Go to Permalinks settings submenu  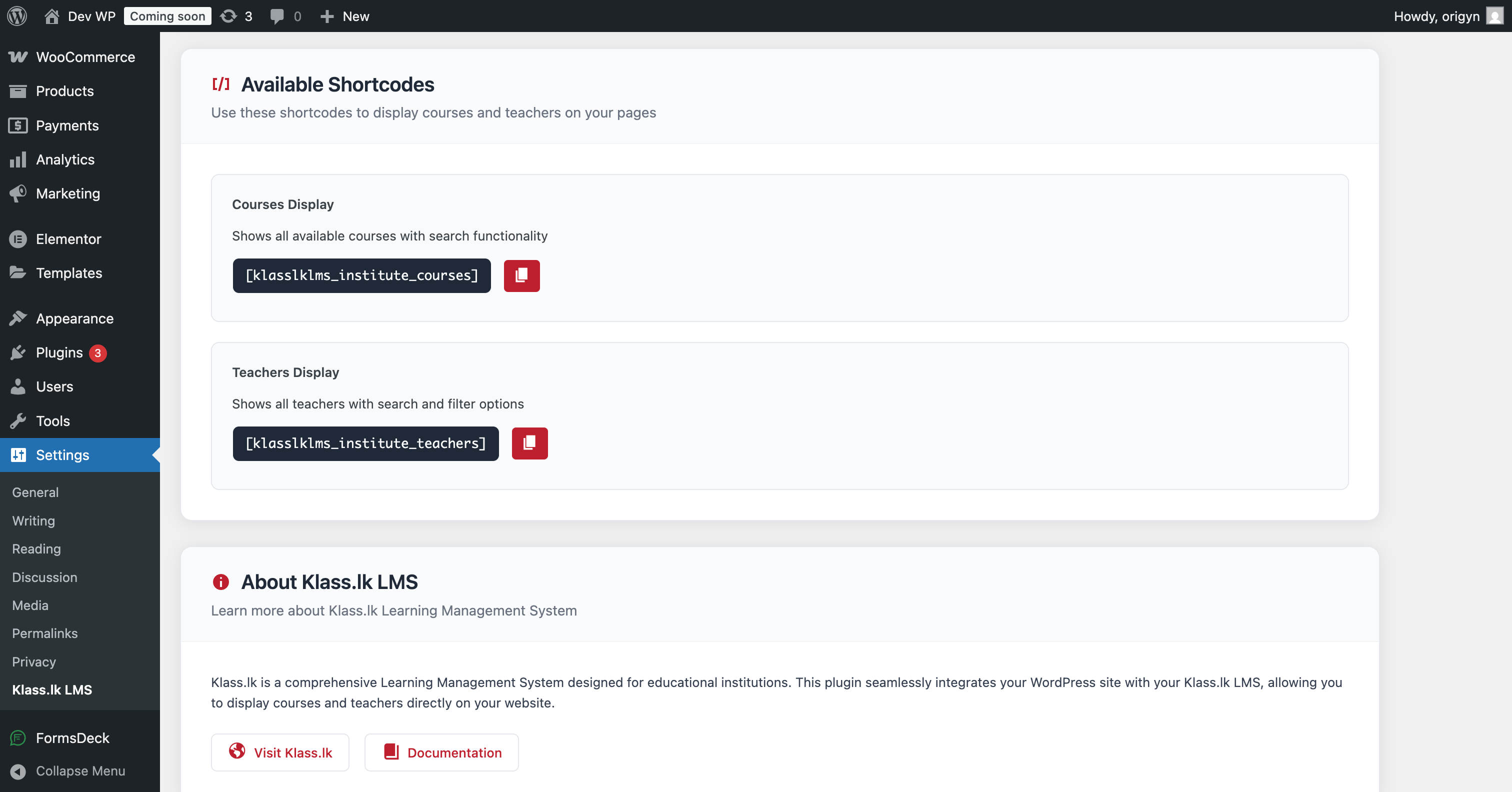click(x=44, y=633)
